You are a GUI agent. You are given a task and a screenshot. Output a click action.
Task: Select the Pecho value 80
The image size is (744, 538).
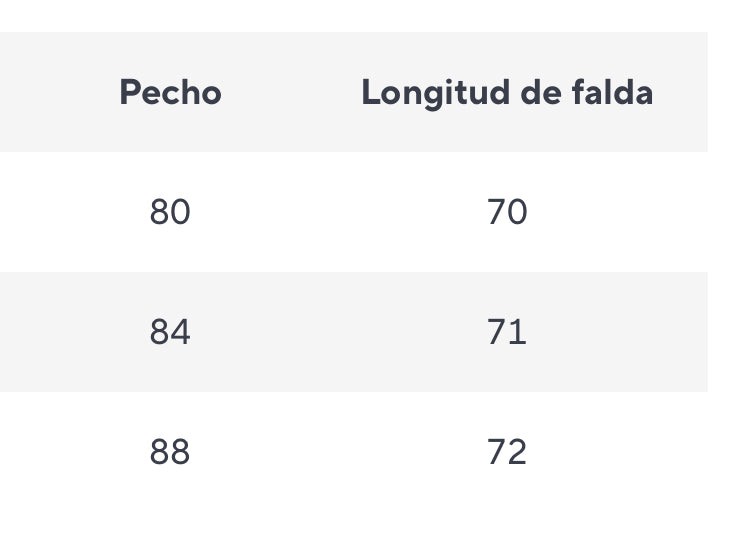[x=170, y=212]
